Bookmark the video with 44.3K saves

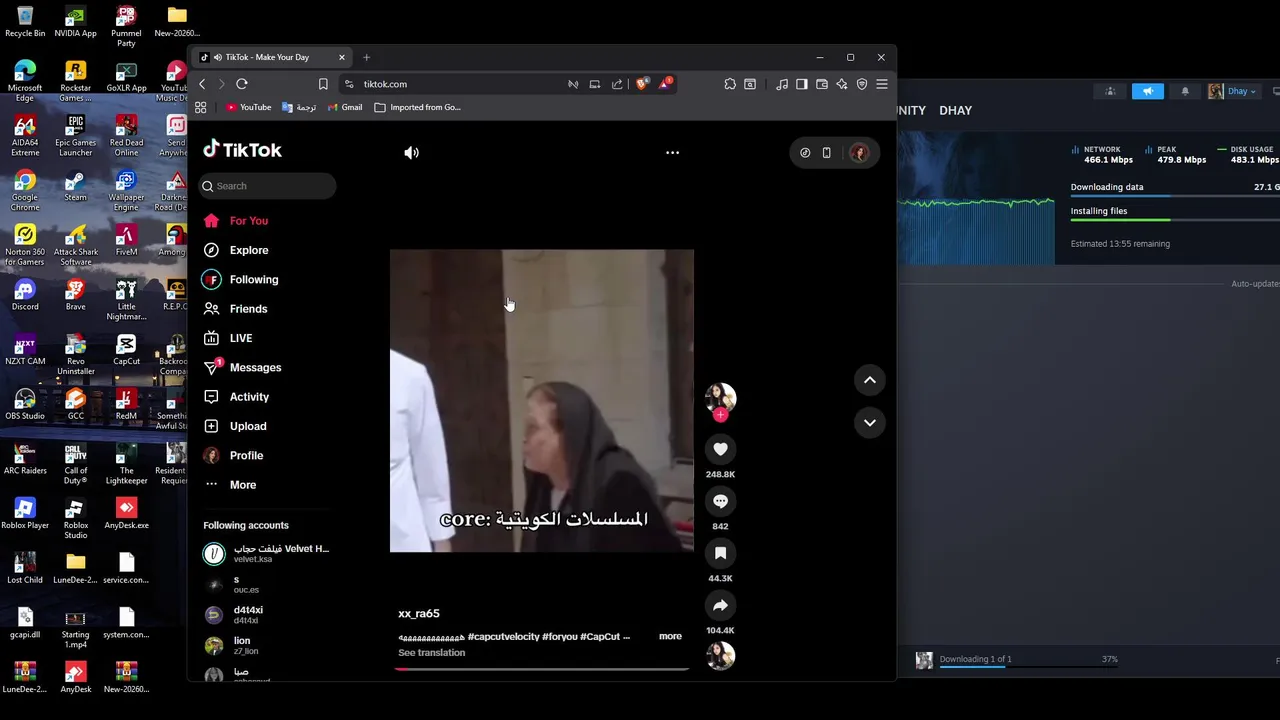[720, 553]
